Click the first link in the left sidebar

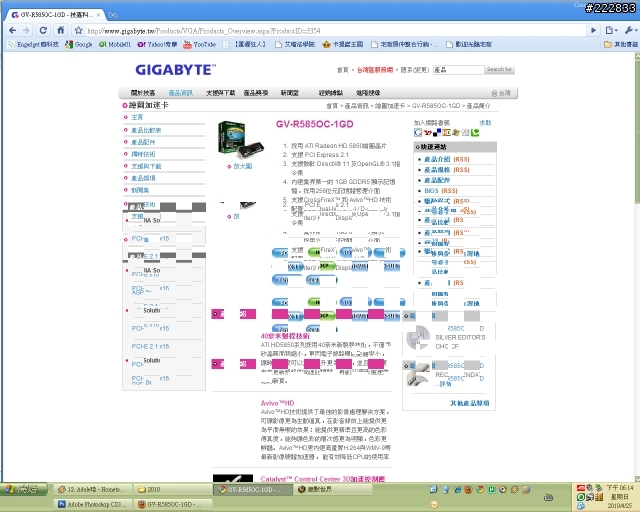(137, 117)
